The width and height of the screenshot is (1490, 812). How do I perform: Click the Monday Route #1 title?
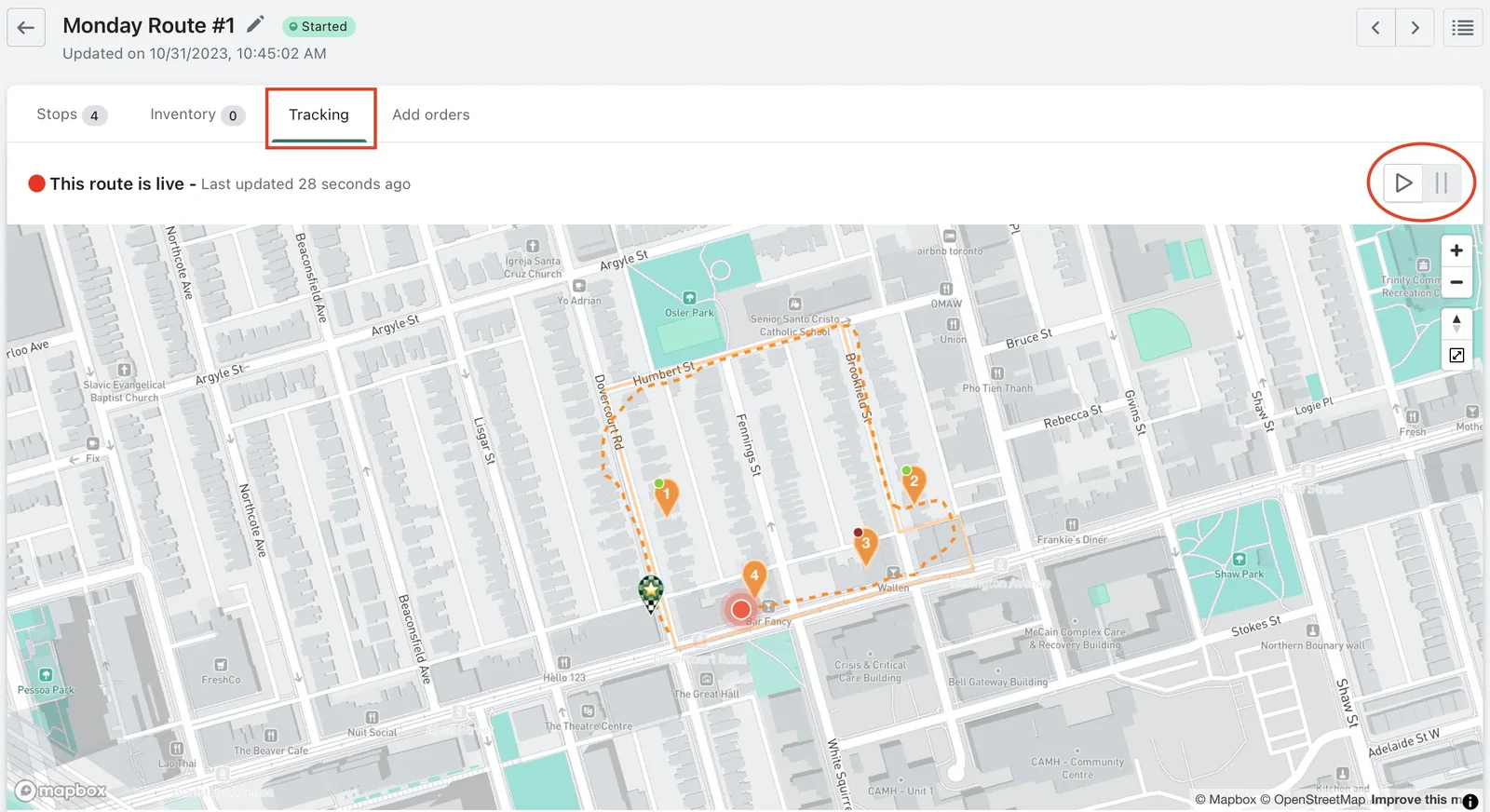point(149,25)
